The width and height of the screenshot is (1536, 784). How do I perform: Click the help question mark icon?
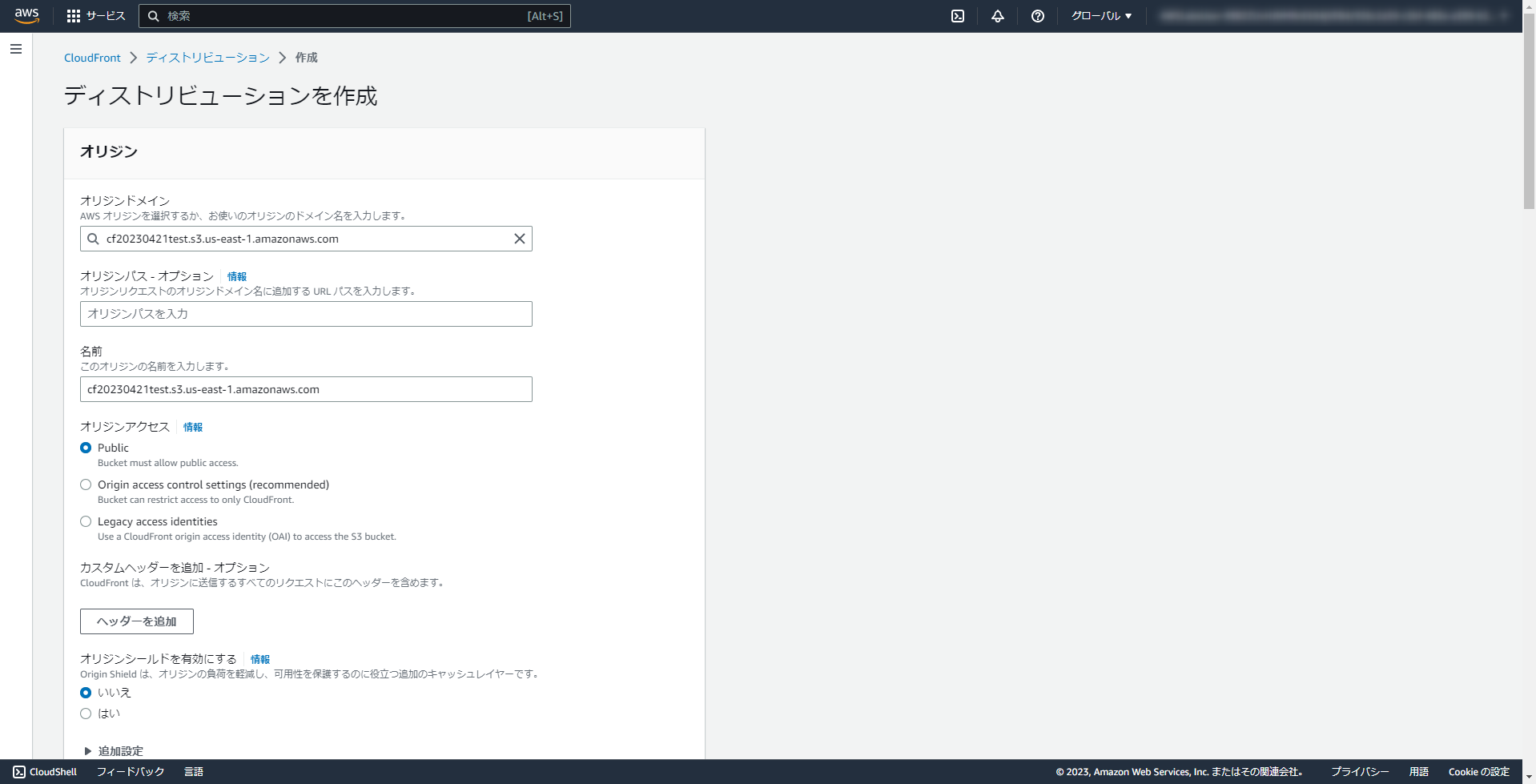point(1037,15)
